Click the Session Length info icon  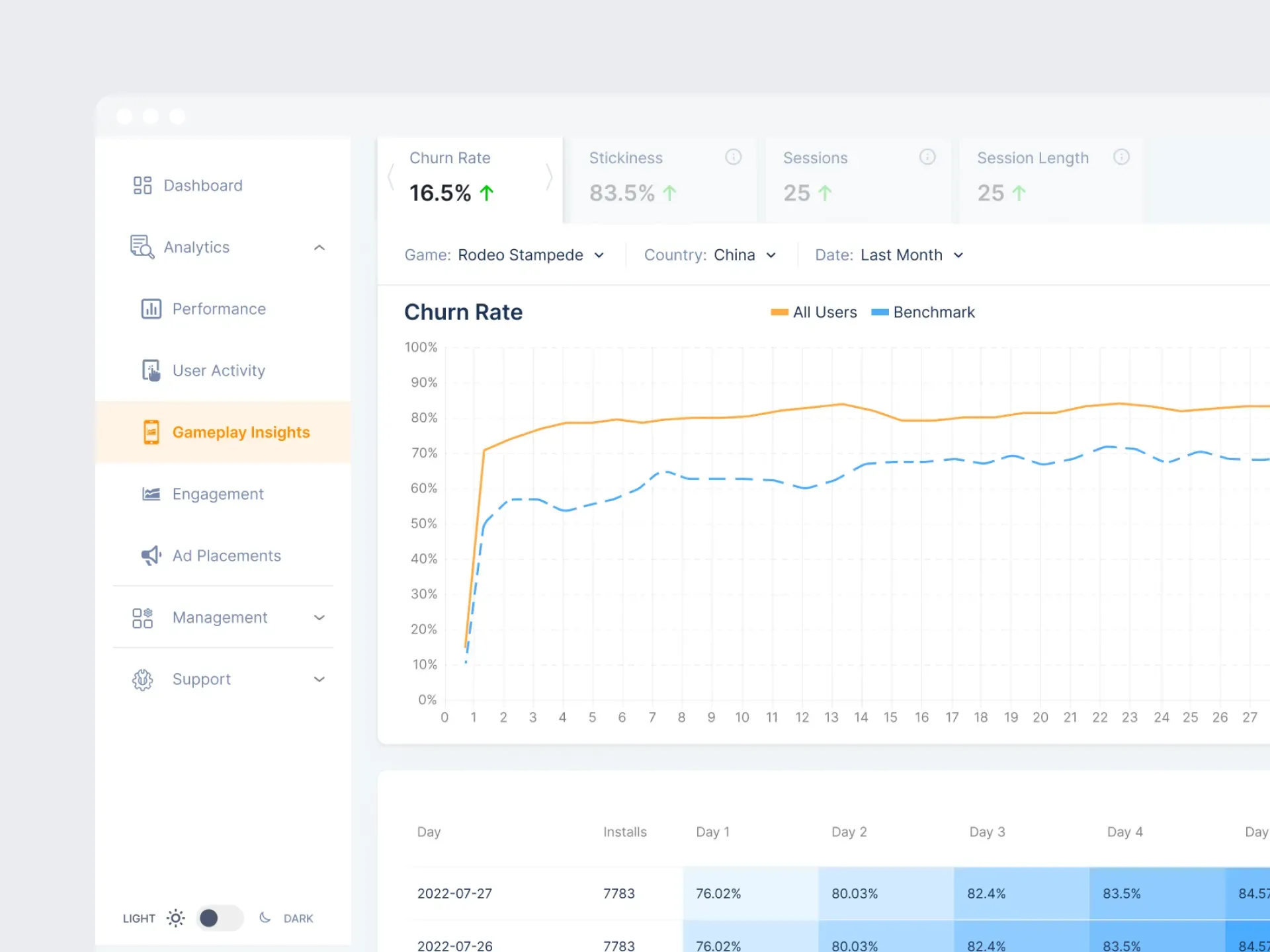click(1121, 157)
